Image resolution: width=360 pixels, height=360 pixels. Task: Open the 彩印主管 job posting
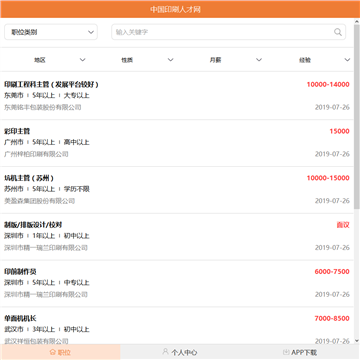point(177,143)
